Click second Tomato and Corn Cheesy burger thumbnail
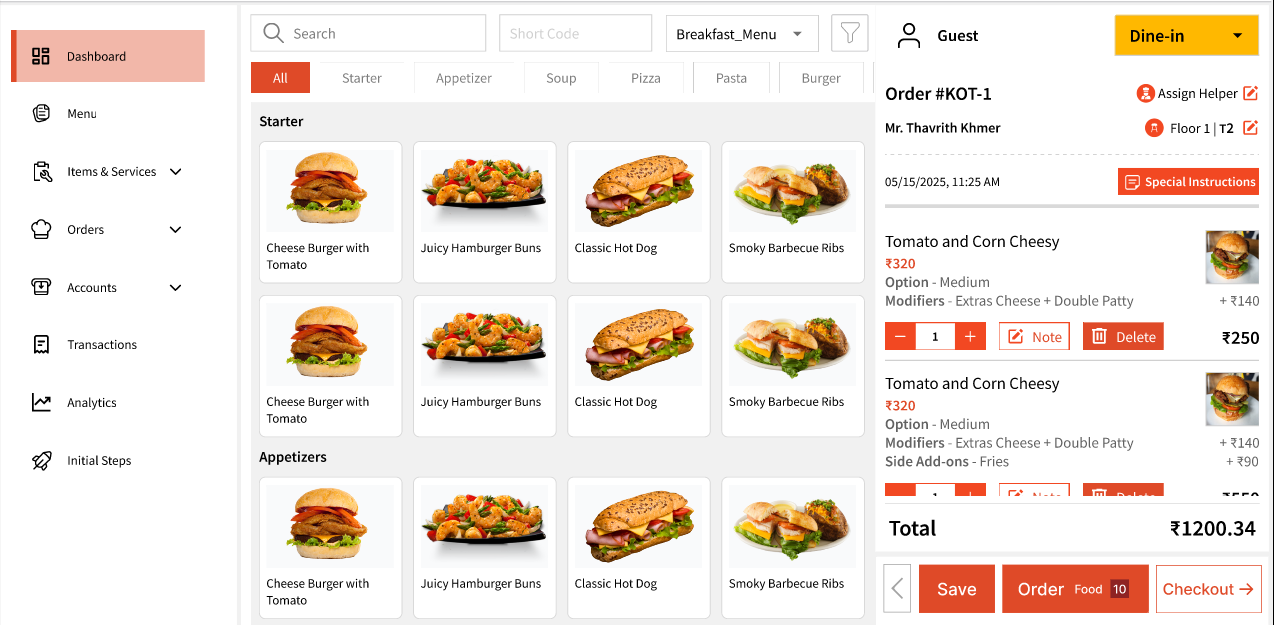1274x625 pixels. pyautogui.click(x=1232, y=399)
